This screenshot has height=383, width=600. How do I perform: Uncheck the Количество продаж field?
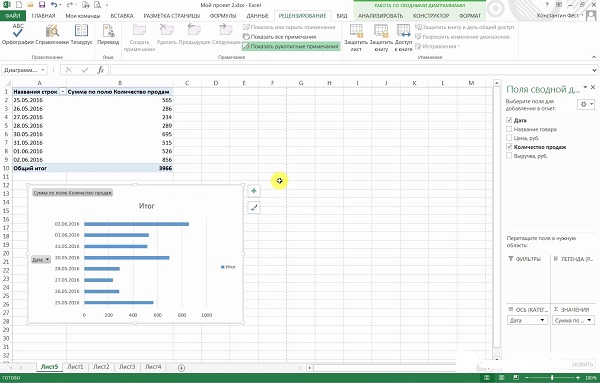click(x=509, y=147)
